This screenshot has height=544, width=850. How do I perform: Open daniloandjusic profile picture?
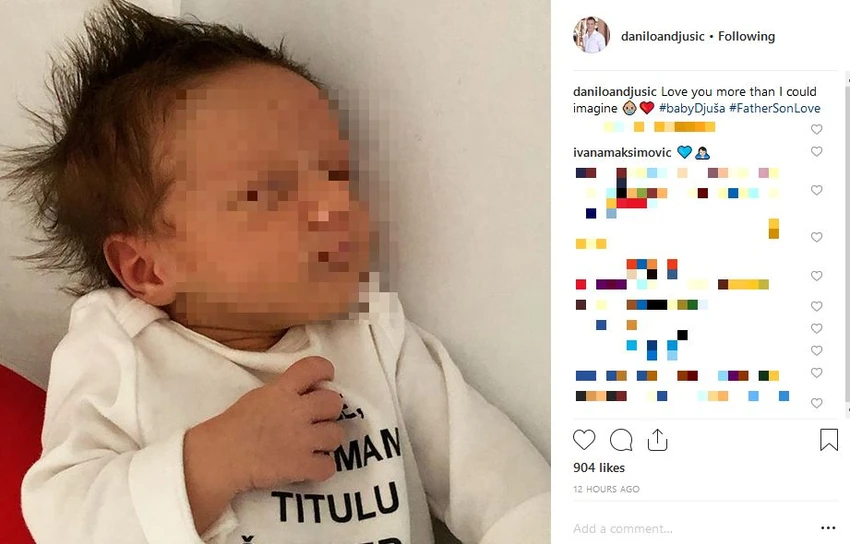591,35
